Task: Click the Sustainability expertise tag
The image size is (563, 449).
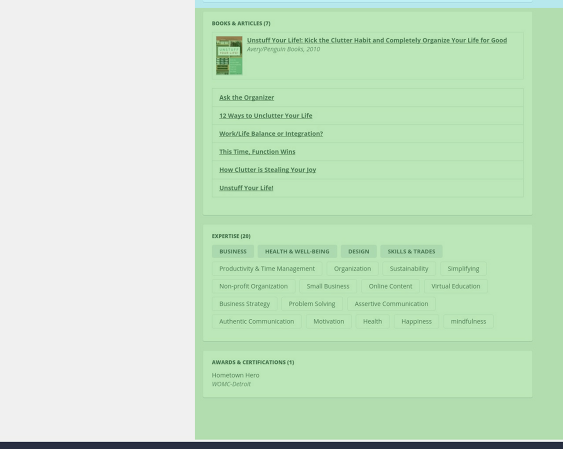Action: [409, 268]
